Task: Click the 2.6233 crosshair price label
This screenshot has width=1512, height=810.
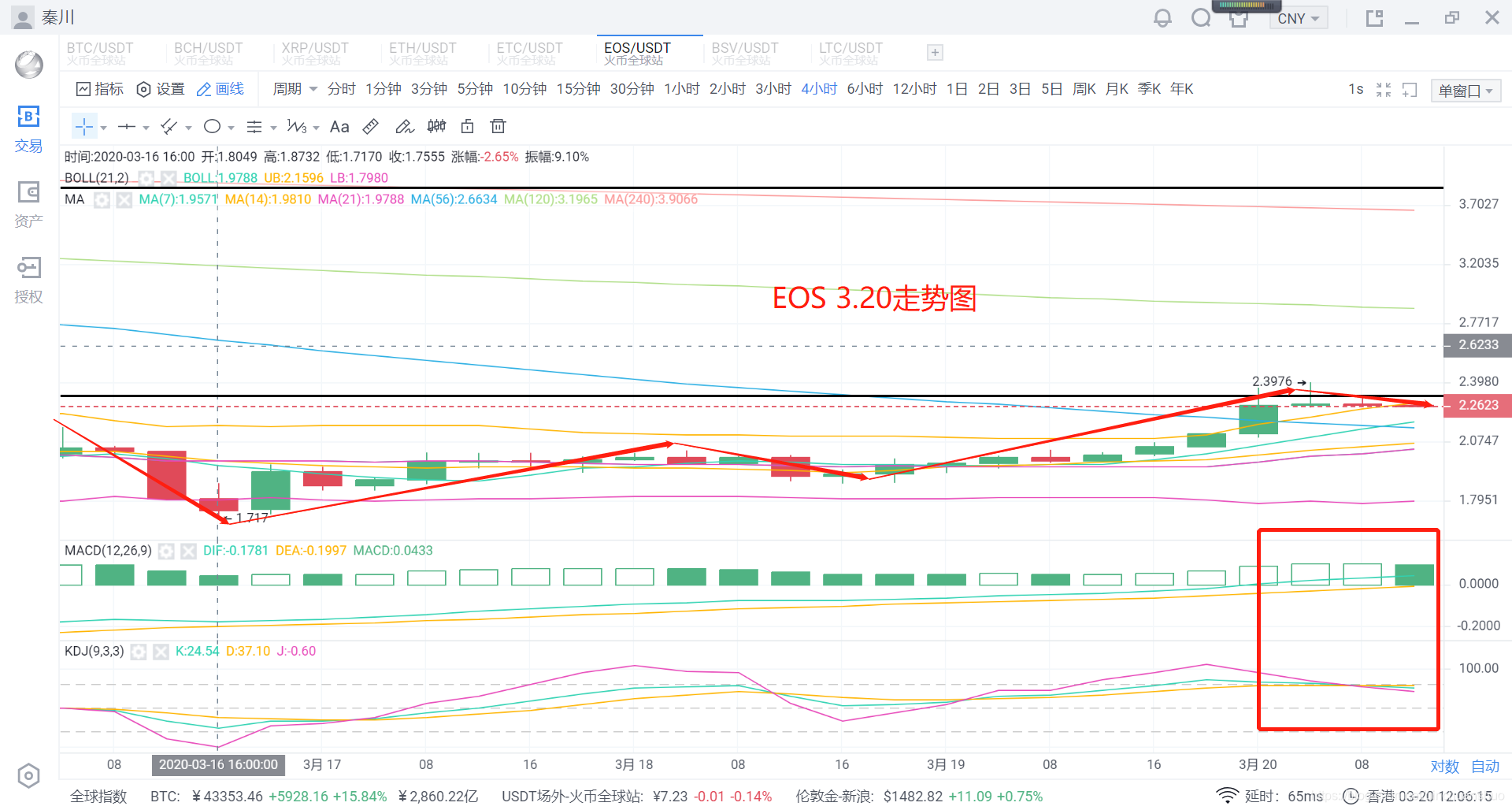Action: coord(1477,345)
